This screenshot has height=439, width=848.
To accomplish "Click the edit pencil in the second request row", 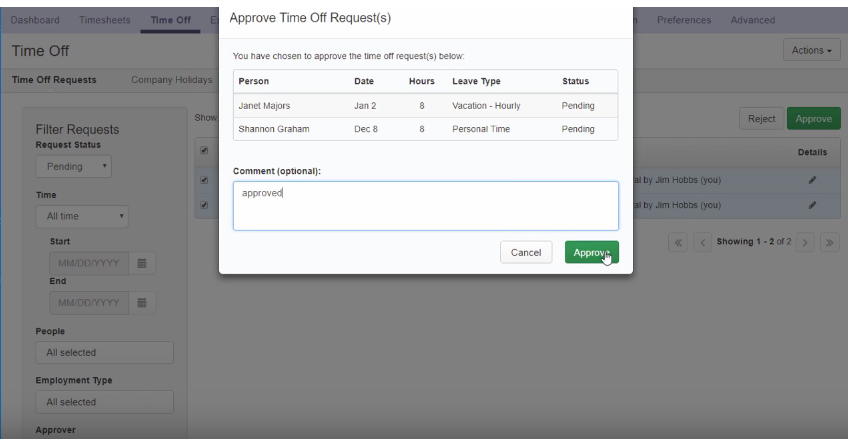I will (x=812, y=205).
